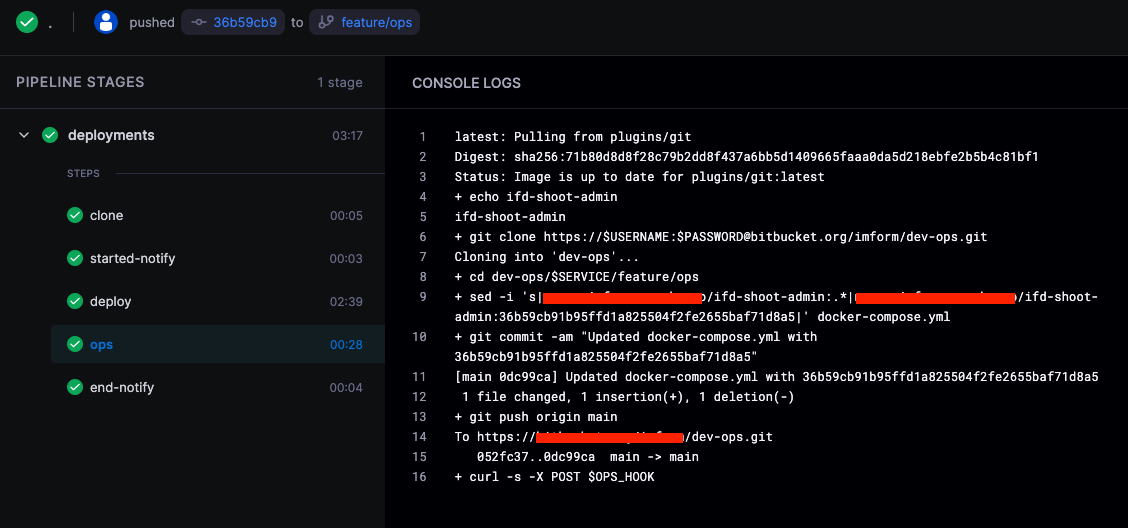Collapse the deployments stage chevron
The image size is (1128, 528).
click(x=24, y=135)
